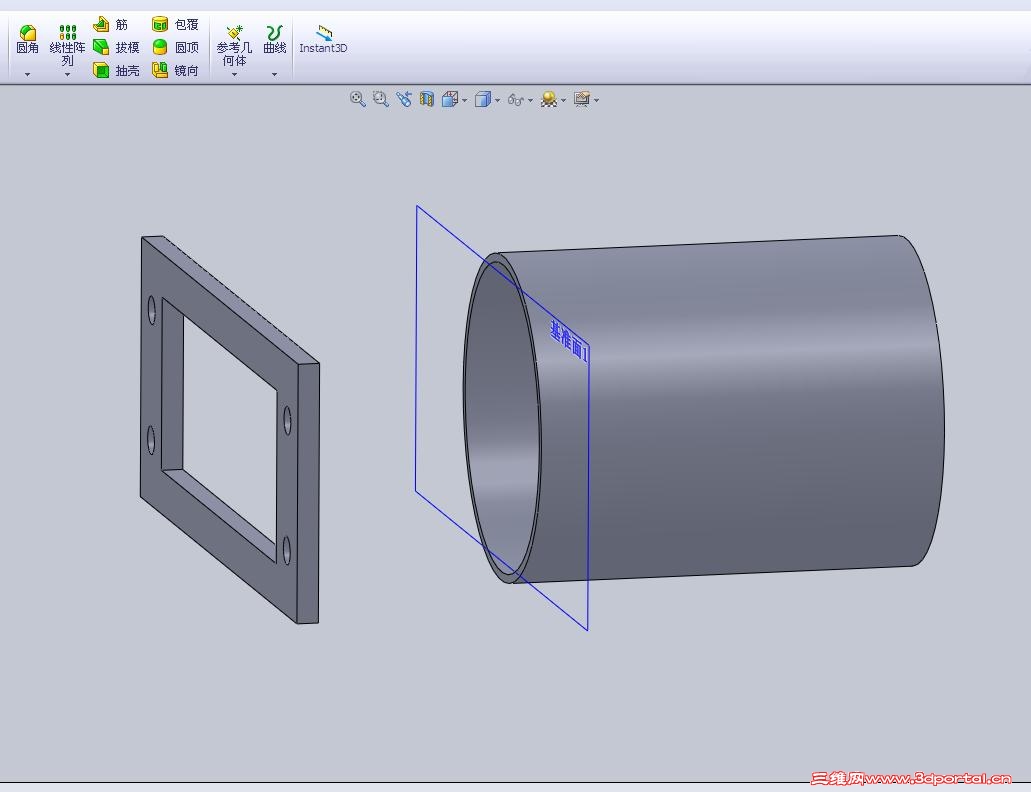
Task: Open the Display Style dropdown arrow
Action: coord(498,101)
